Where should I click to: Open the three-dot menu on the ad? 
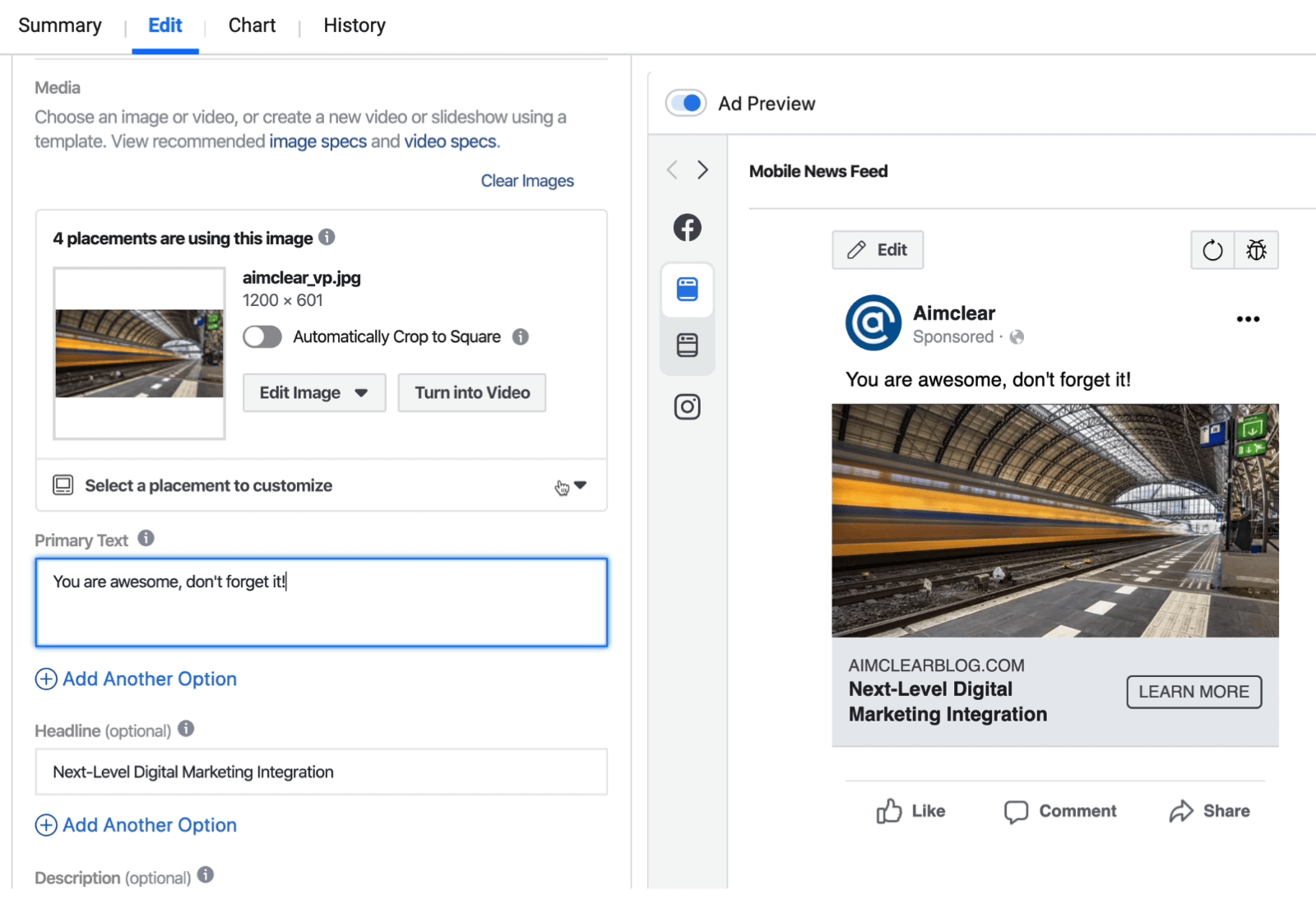tap(1248, 319)
